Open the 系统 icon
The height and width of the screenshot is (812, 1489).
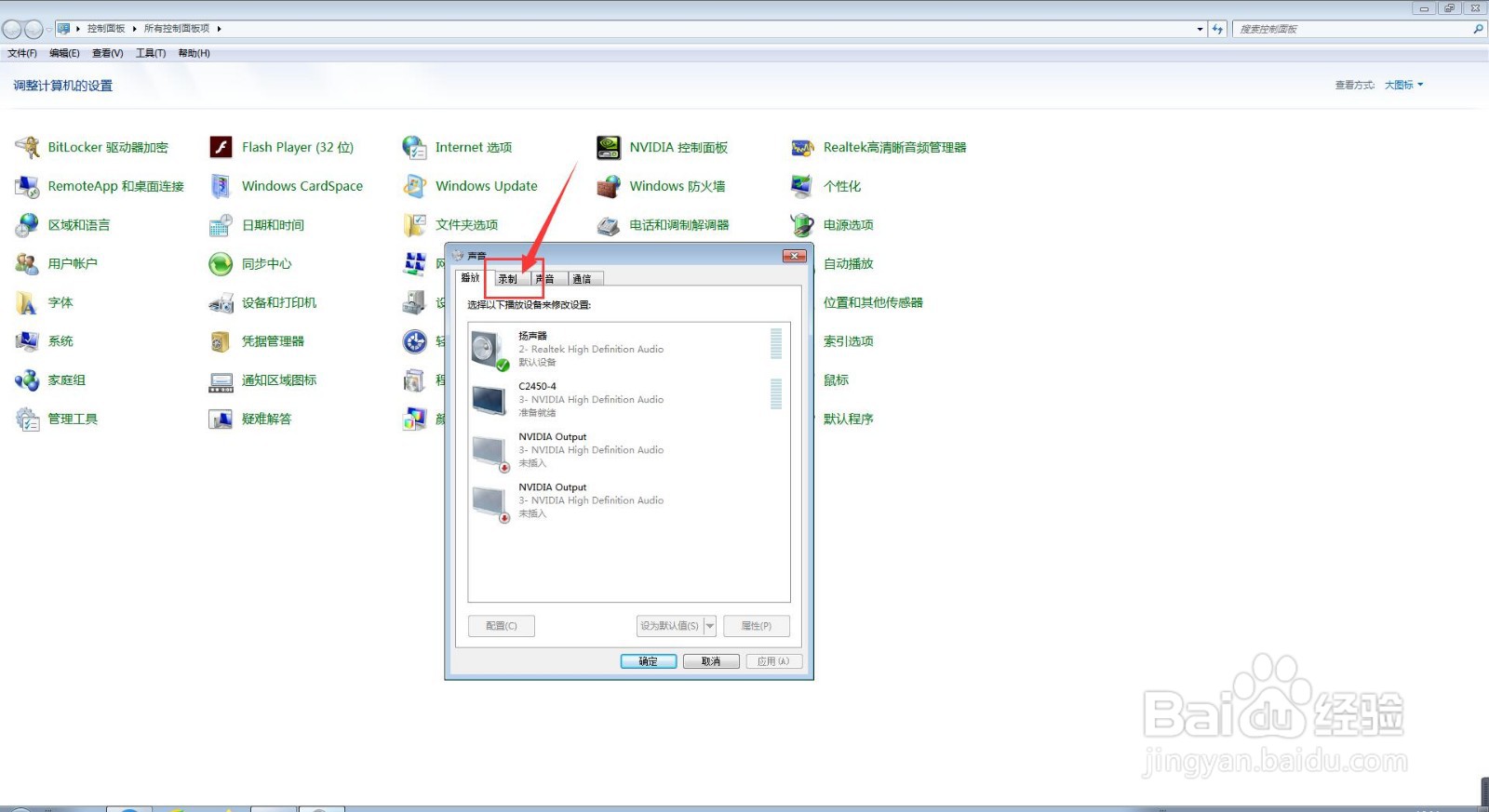[28, 341]
